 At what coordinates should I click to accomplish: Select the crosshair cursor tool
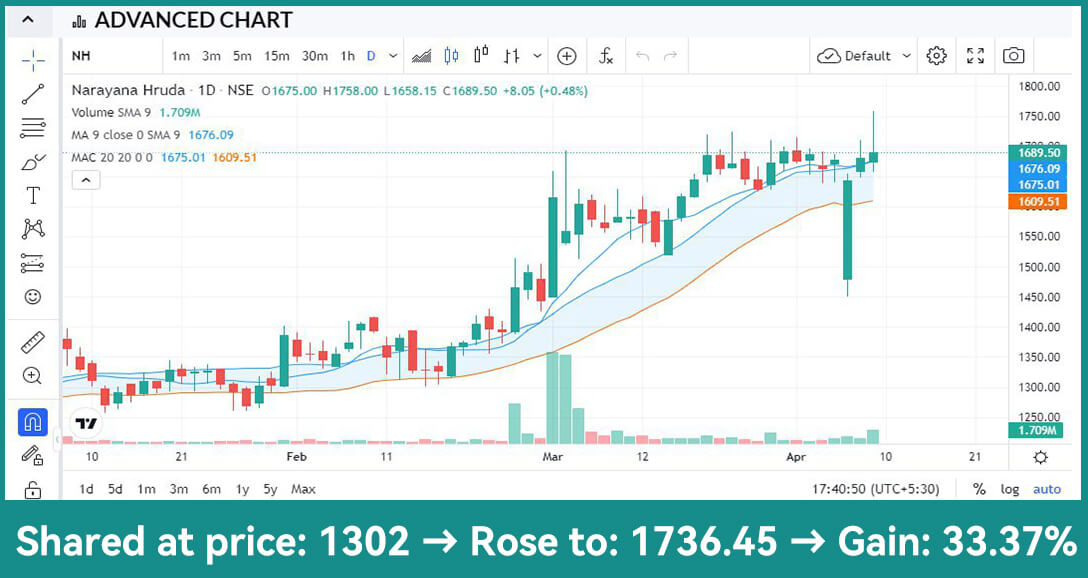click(33, 60)
